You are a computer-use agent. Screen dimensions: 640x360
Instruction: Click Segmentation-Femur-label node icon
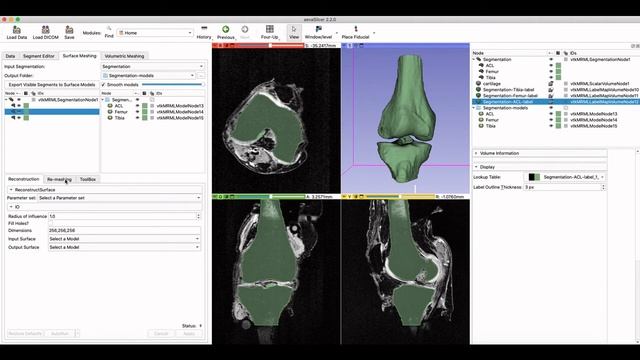(478, 96)
